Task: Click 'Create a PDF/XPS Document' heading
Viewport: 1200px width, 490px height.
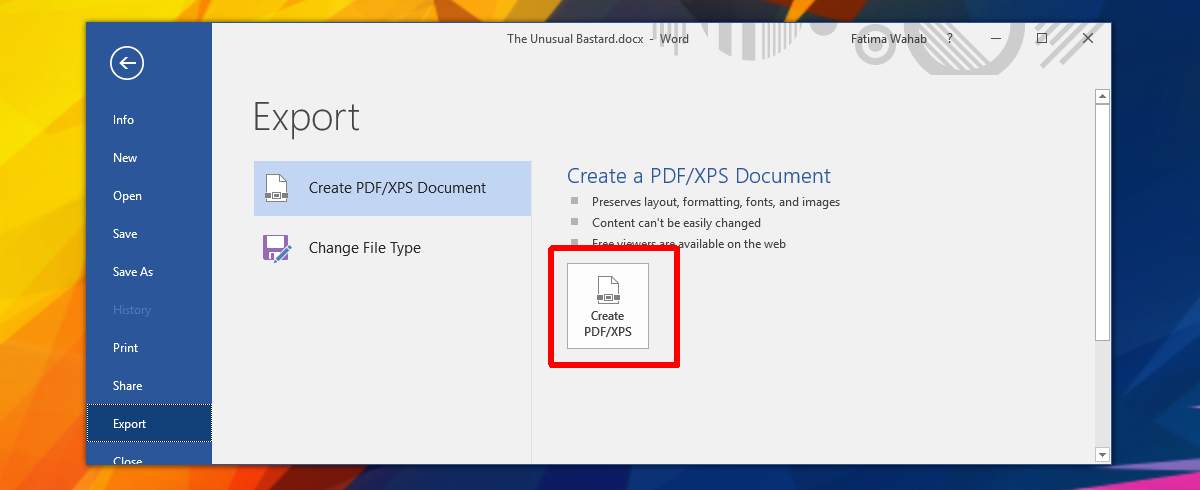Action: pos(699,176)
